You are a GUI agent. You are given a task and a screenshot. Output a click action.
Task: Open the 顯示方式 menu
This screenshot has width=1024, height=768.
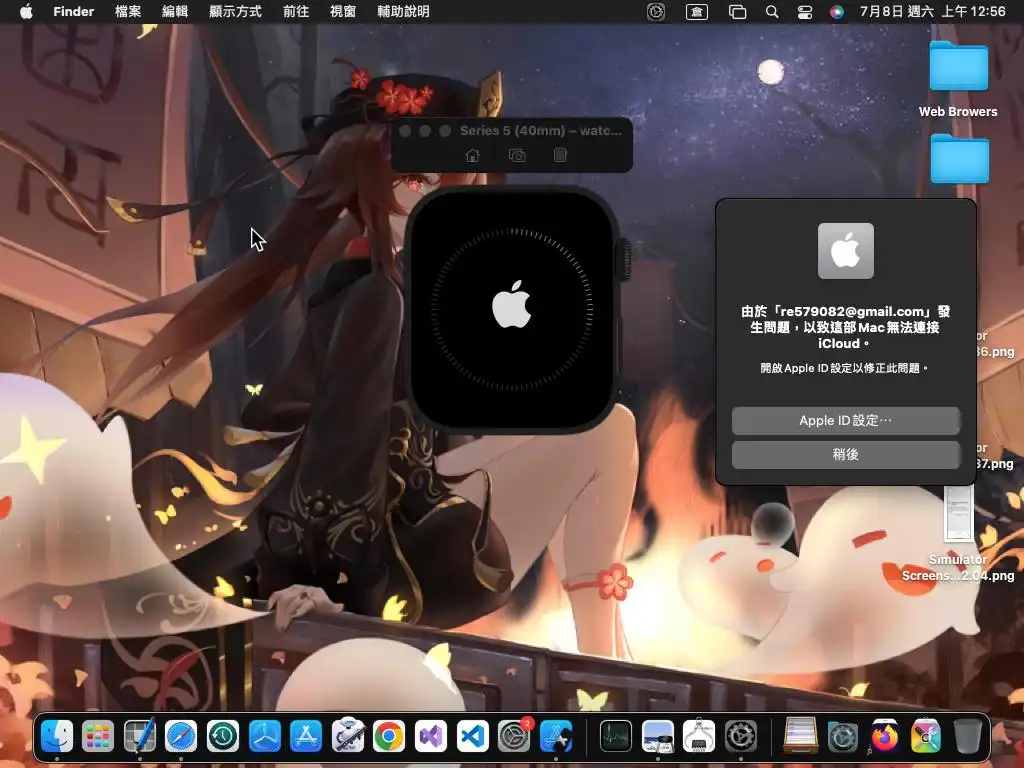coord(235,11)
